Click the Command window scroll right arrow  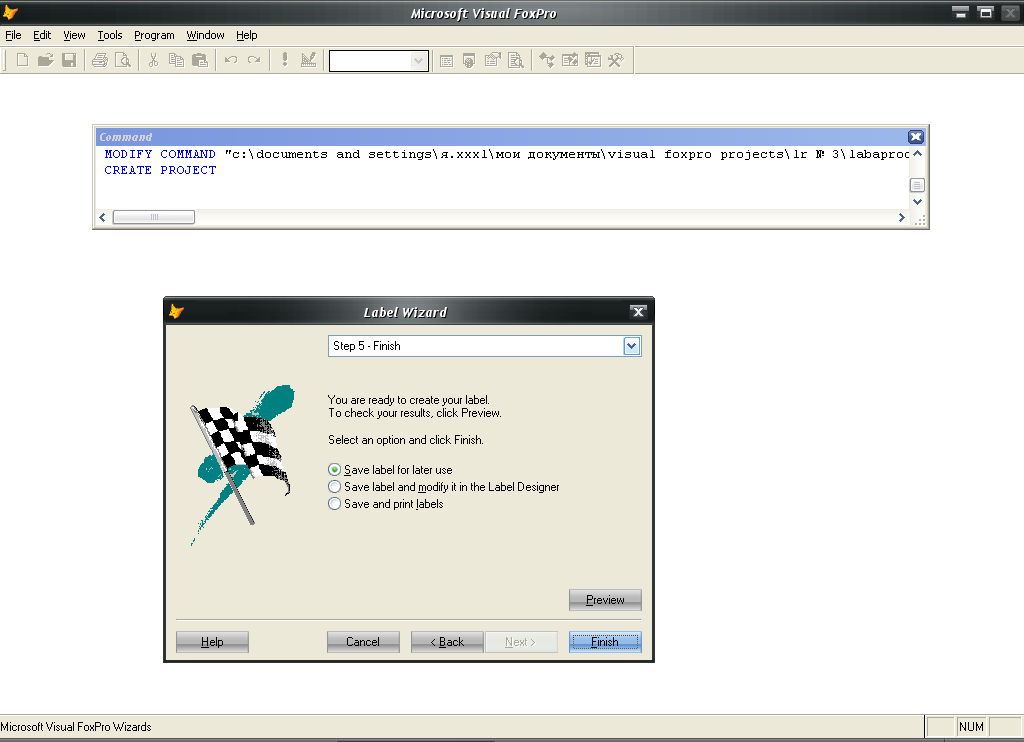coord(901,217)
